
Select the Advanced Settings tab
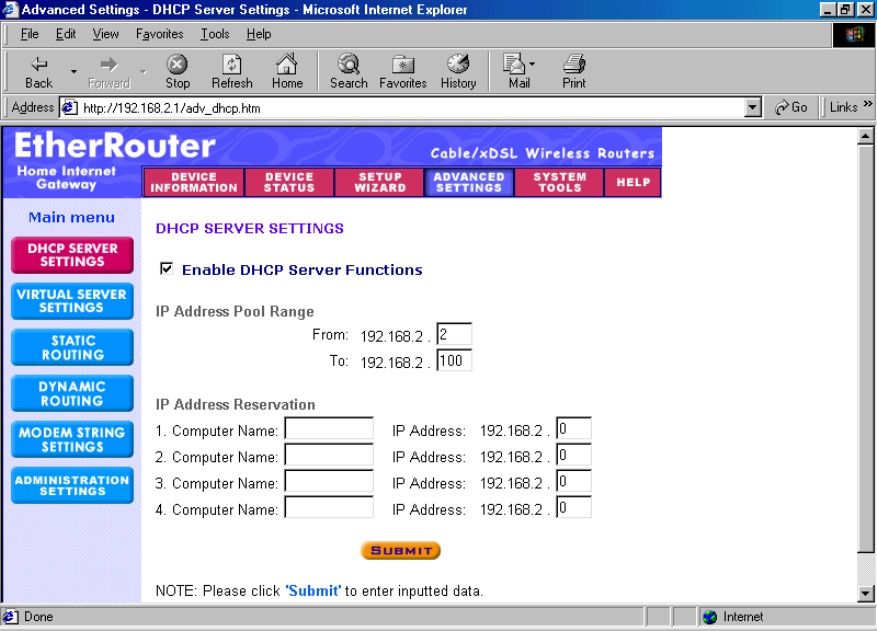[469, 182]
